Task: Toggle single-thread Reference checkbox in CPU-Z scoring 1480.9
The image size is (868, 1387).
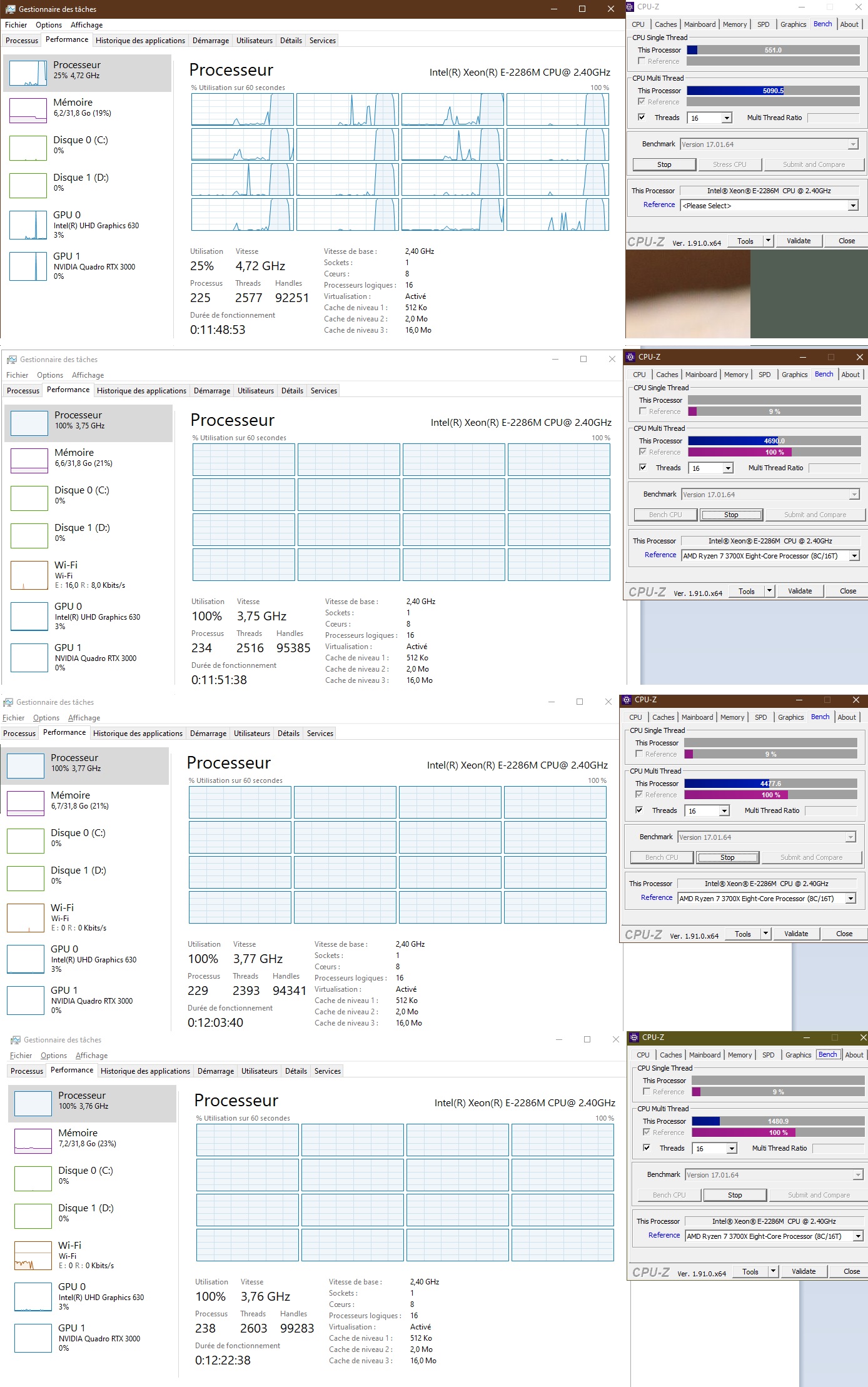Action: (647, 1091)
